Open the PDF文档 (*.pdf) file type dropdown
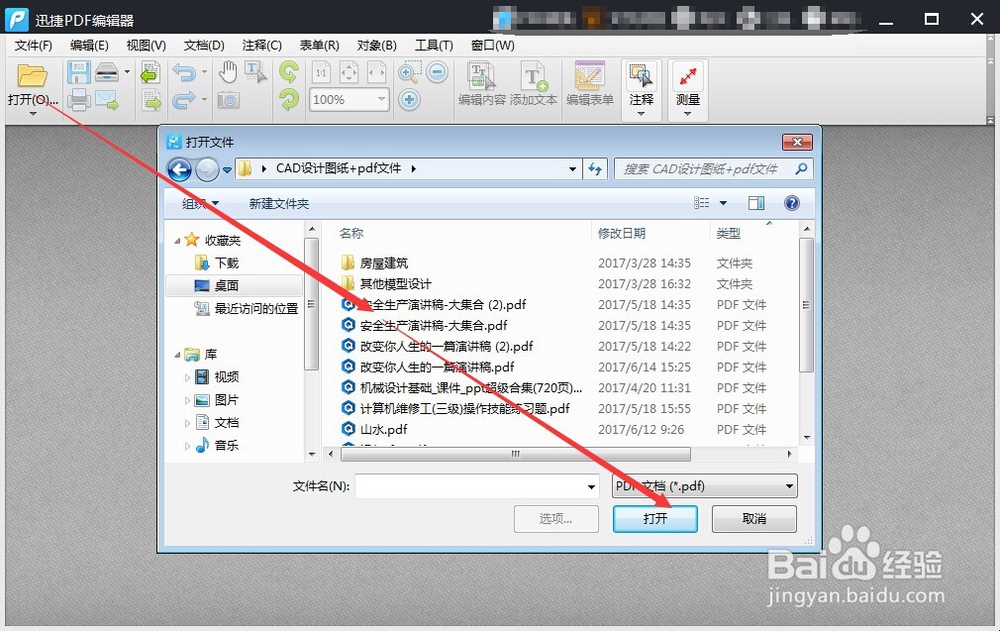This screenshot has width=1000, height=631. click(x=790, y=486)
